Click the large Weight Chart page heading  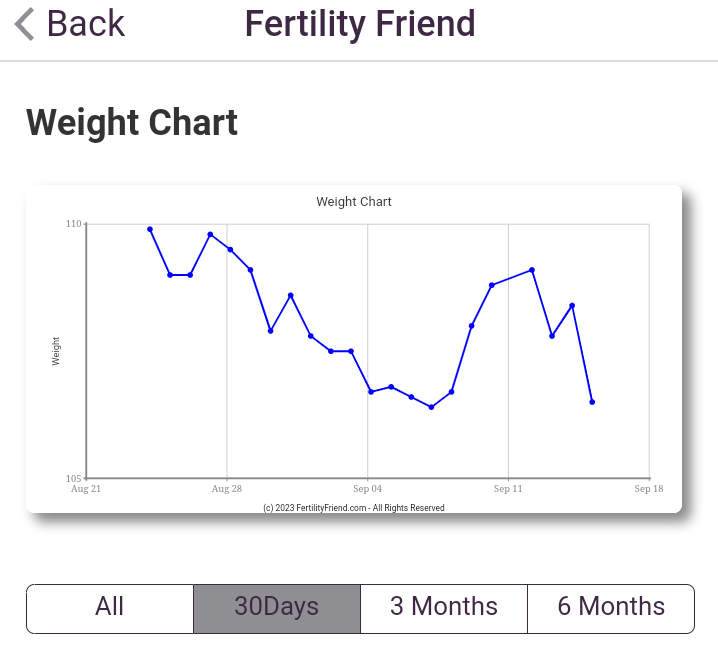tap(132, 123)
